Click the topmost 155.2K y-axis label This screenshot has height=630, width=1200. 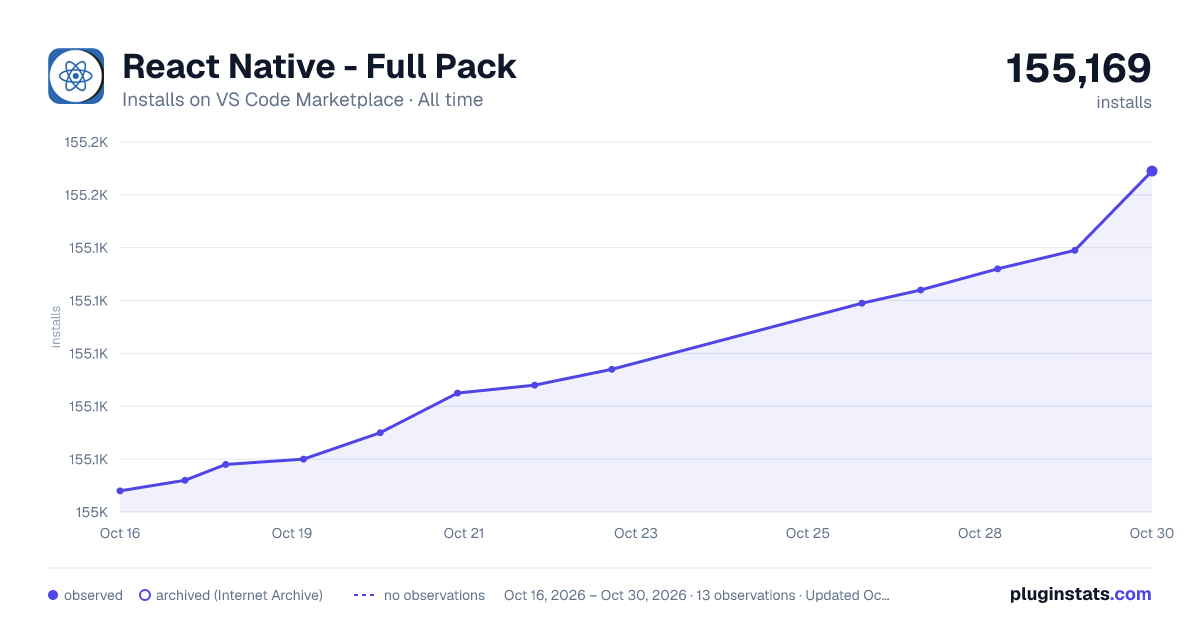[86, 142]
